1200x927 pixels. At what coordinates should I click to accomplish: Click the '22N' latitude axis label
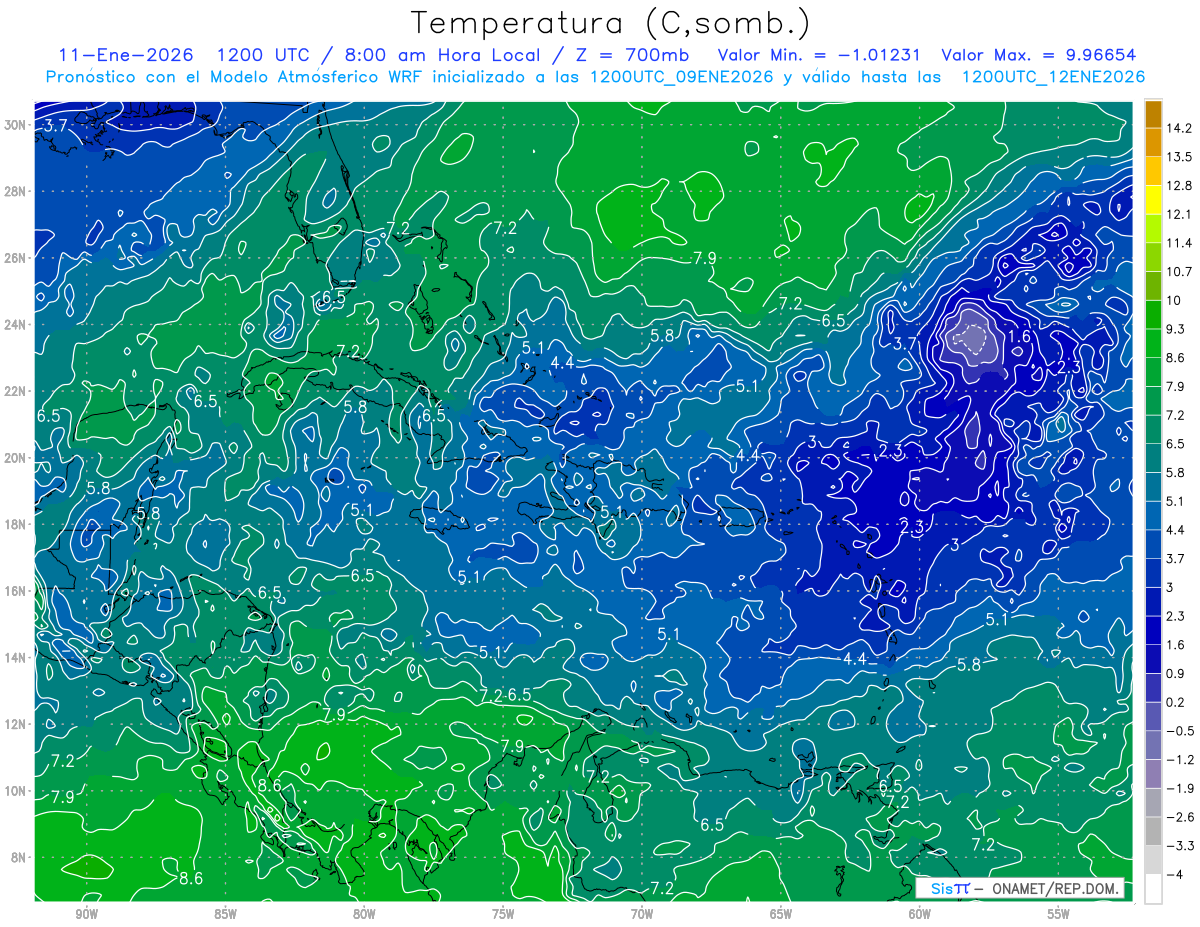pyautogui.click(x=16, y=391)
